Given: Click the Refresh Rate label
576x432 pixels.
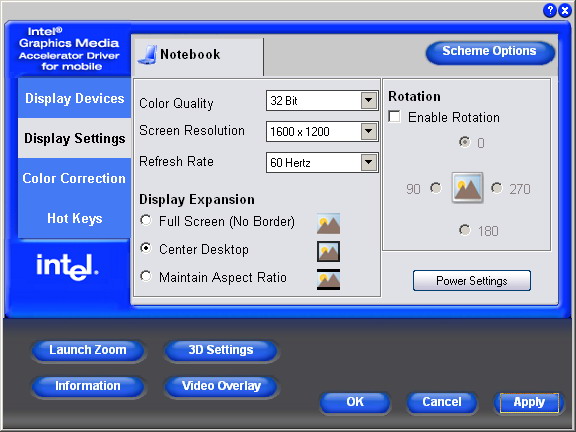Looking at the screenshot, I should tap(176, 161).
